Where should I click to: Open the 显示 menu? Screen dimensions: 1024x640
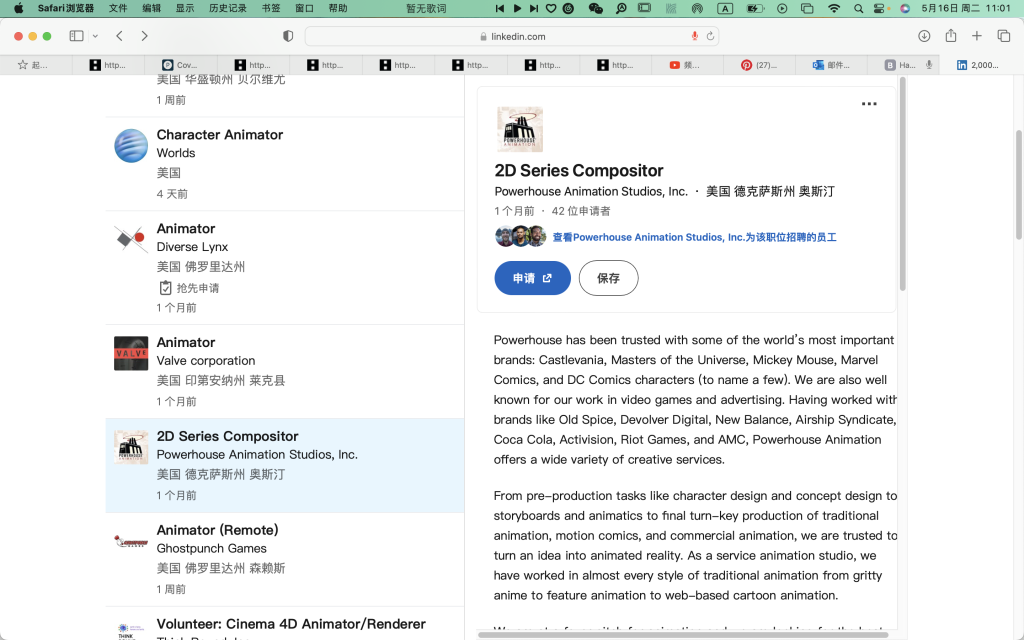(x=185, y=8)
